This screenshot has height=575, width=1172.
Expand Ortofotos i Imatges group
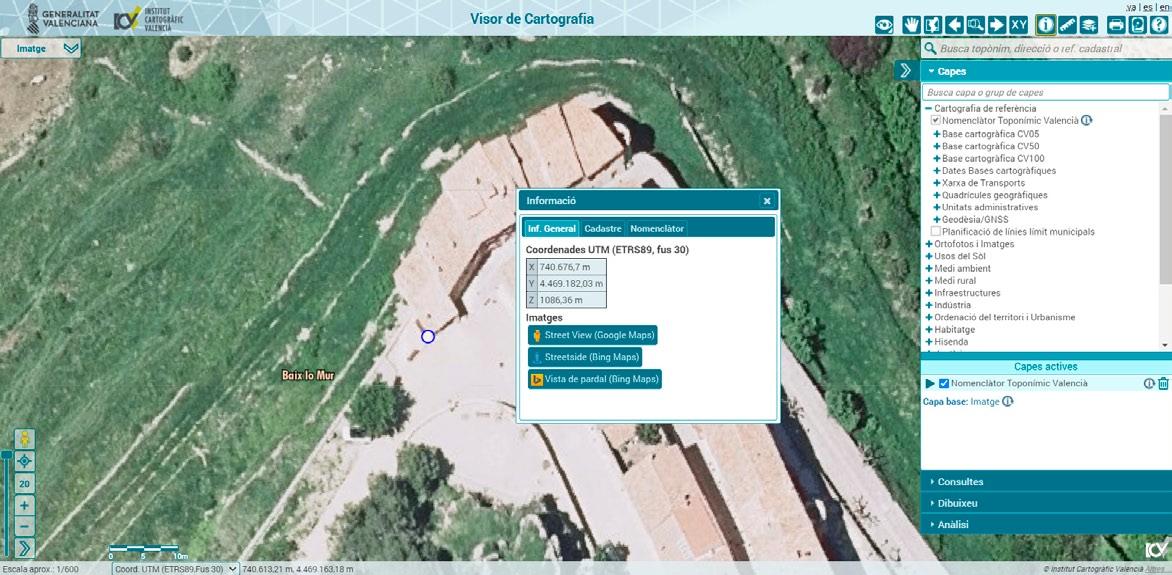coord(929,244)
